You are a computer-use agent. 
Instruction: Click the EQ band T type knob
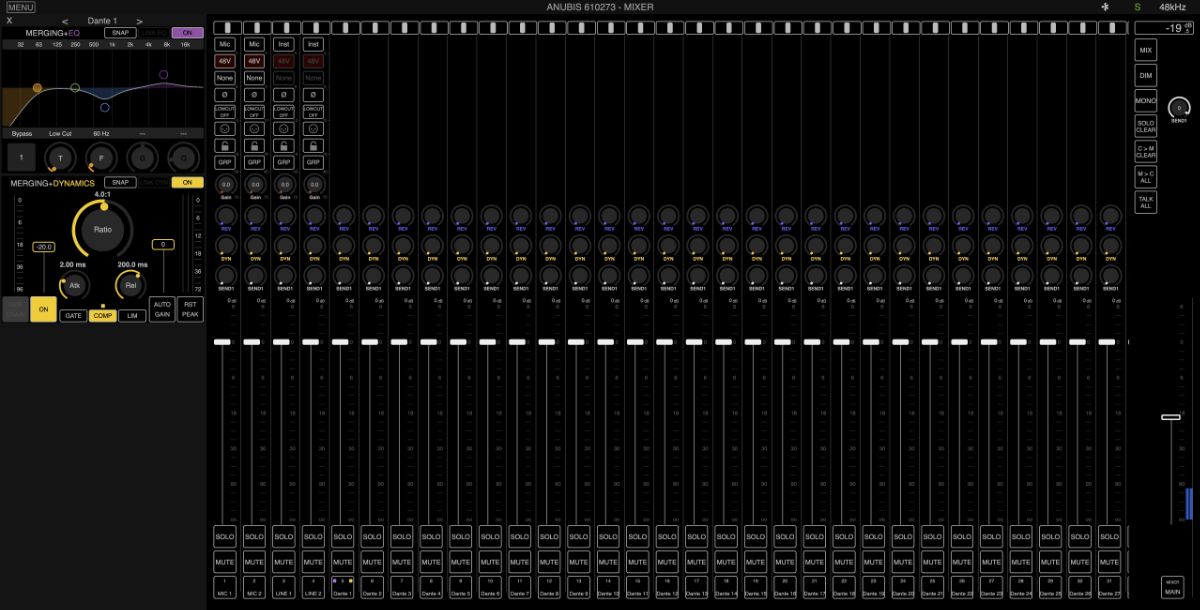tap(60, 157)
